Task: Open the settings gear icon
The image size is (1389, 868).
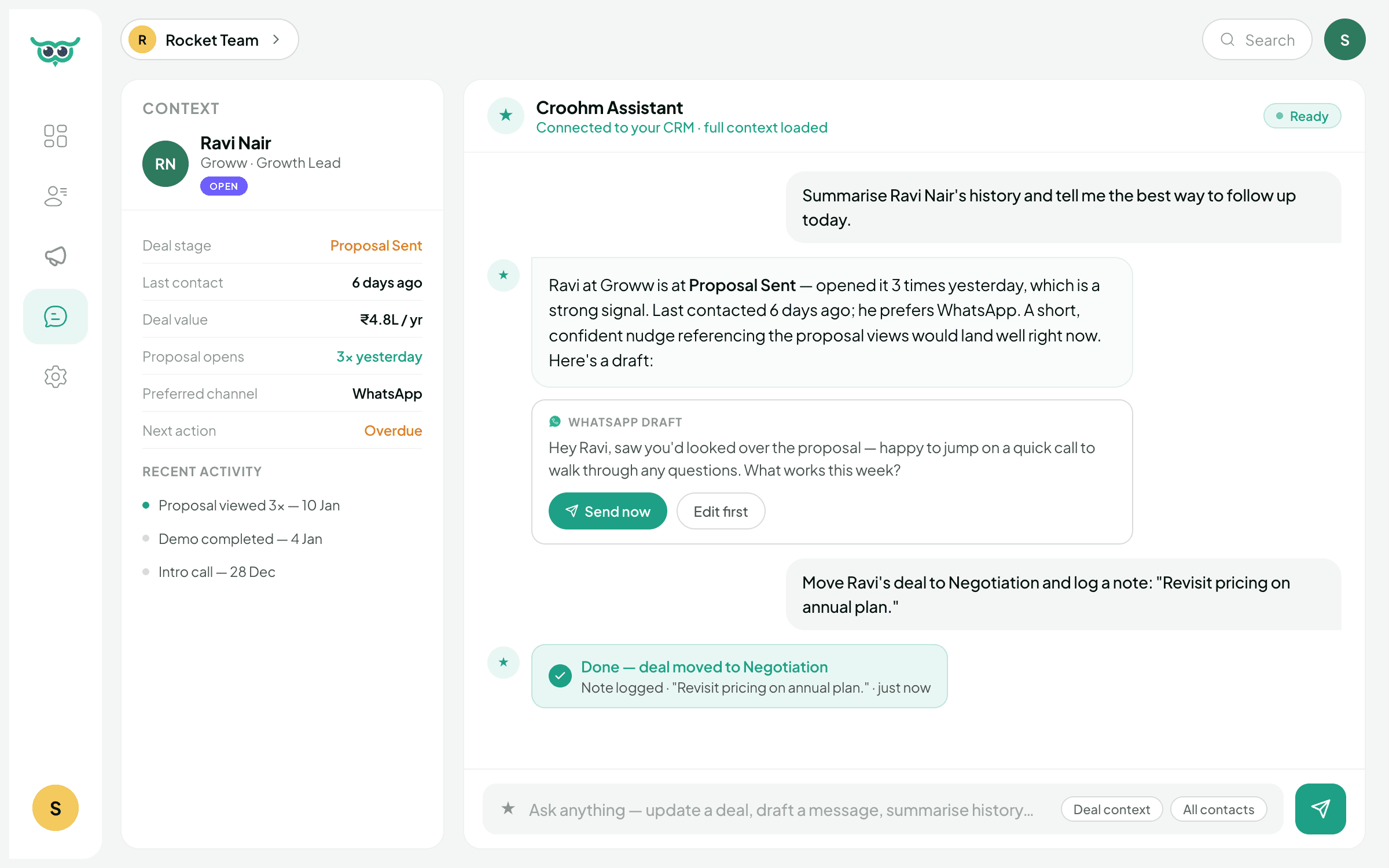Action: 55,377
